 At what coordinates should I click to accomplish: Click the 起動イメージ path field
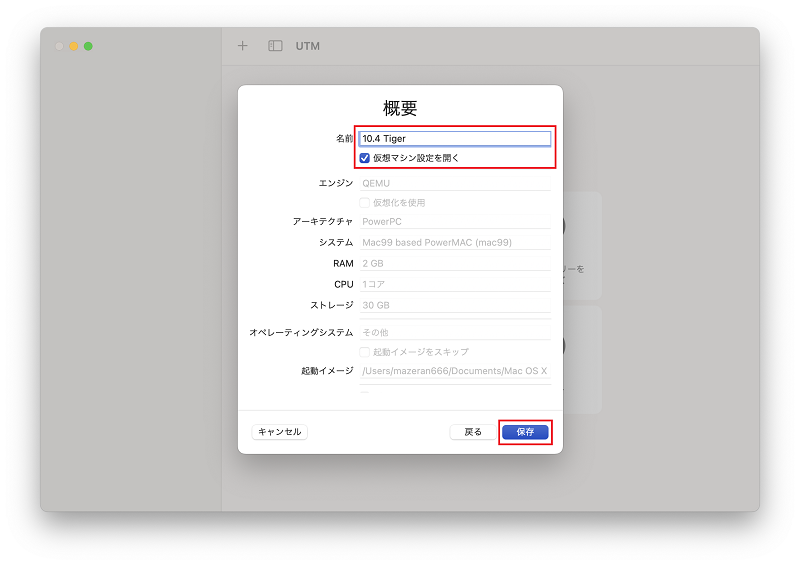point(455,371)
